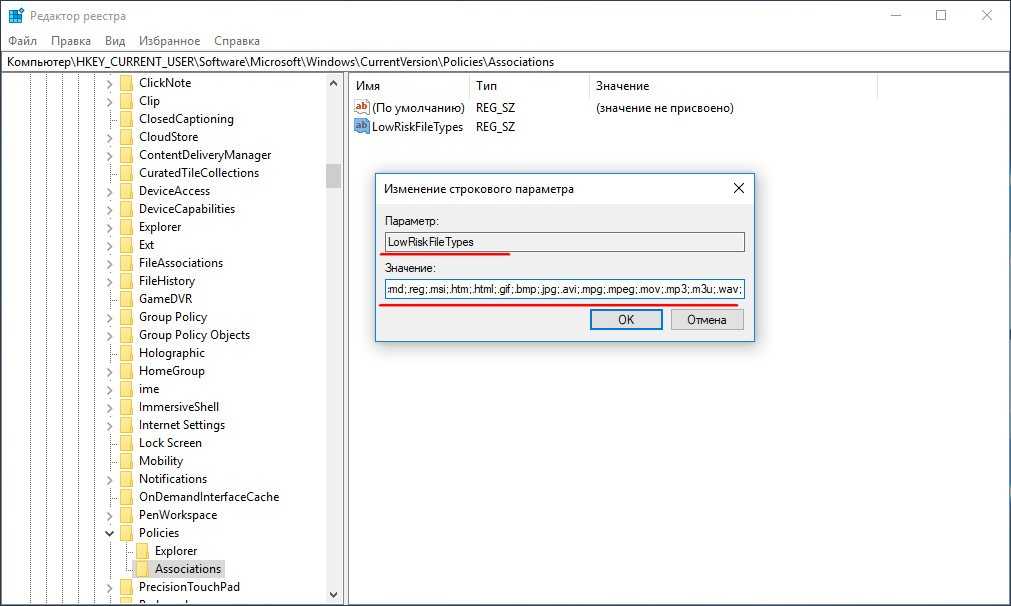This screenshot has height=606, width=1011.
Task: Click the CloudStore folder icon
Action: tap(126, 137)
